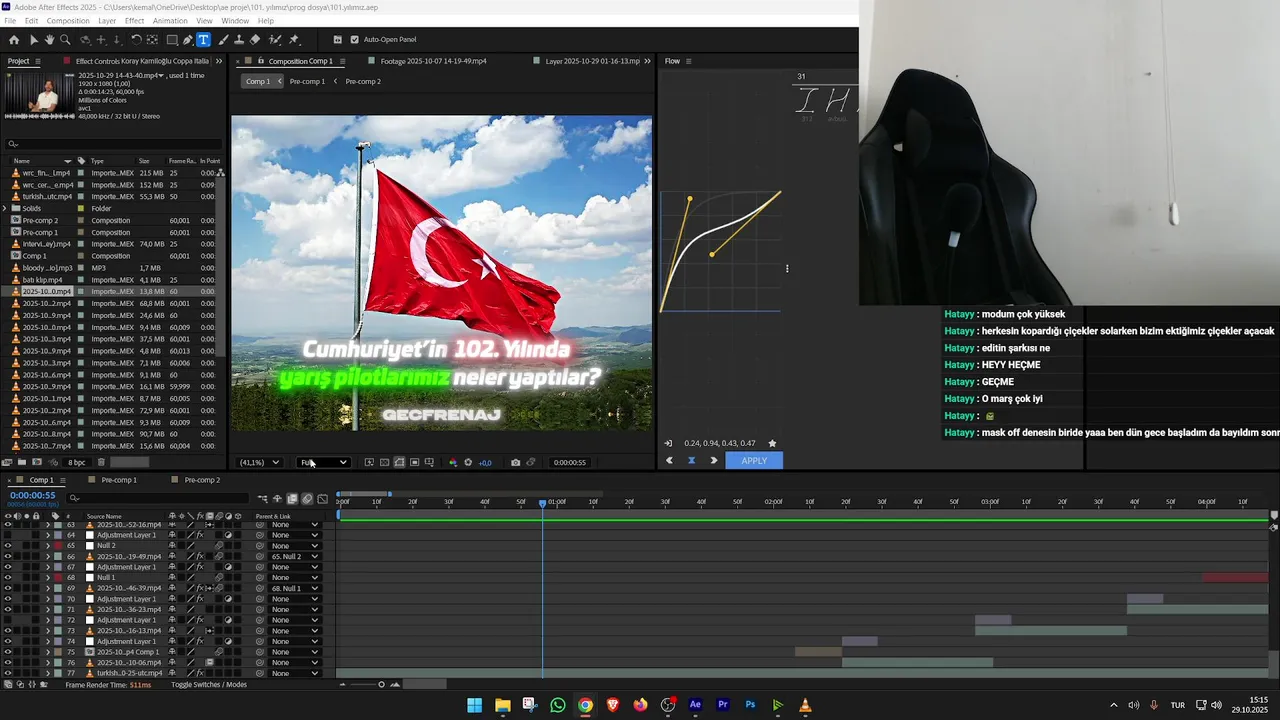Hide the Null 1 layer eye toggle
The image size is (1280, 720).
coord(8,578)
